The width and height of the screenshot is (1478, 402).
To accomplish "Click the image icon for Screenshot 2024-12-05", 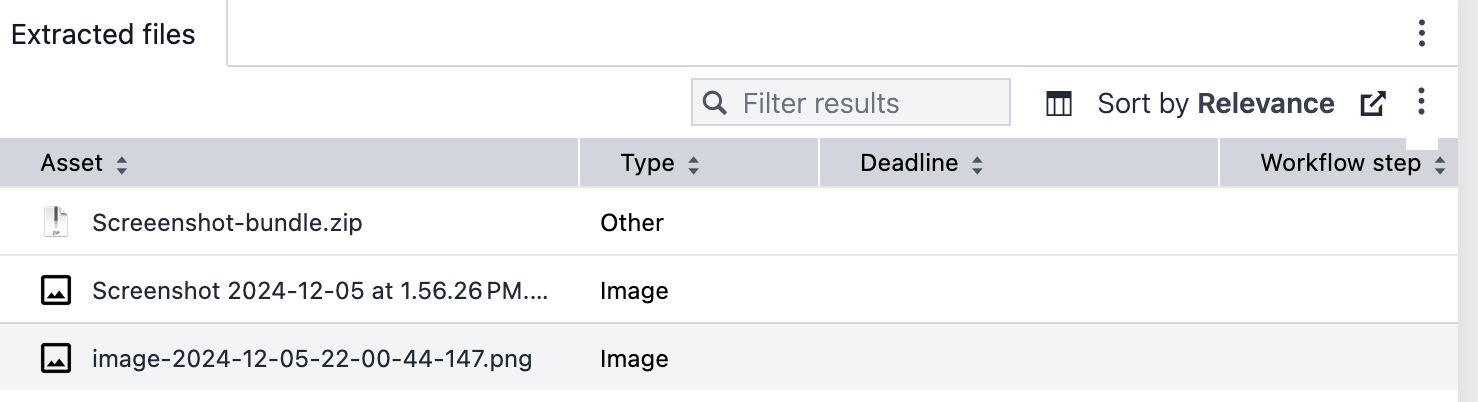I will 56,291.
